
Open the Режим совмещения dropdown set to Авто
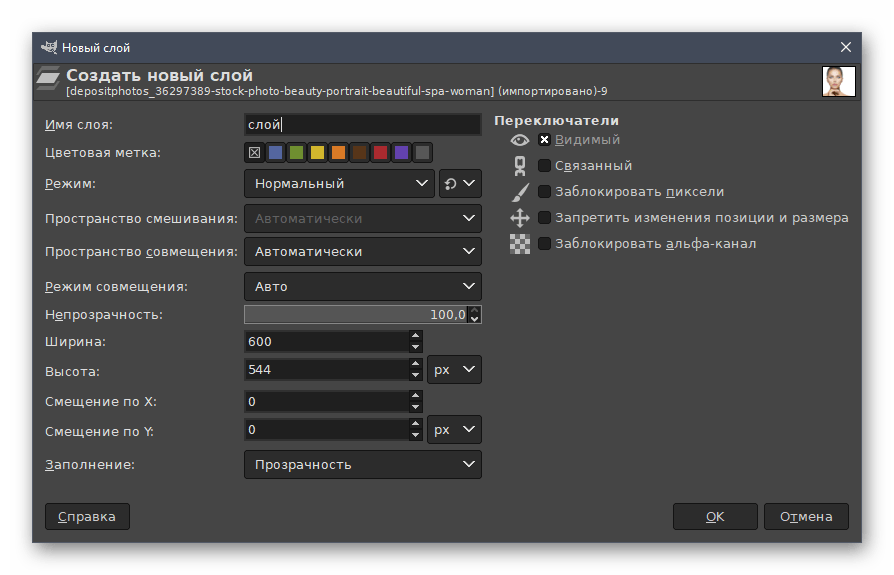tap(362, 286)
